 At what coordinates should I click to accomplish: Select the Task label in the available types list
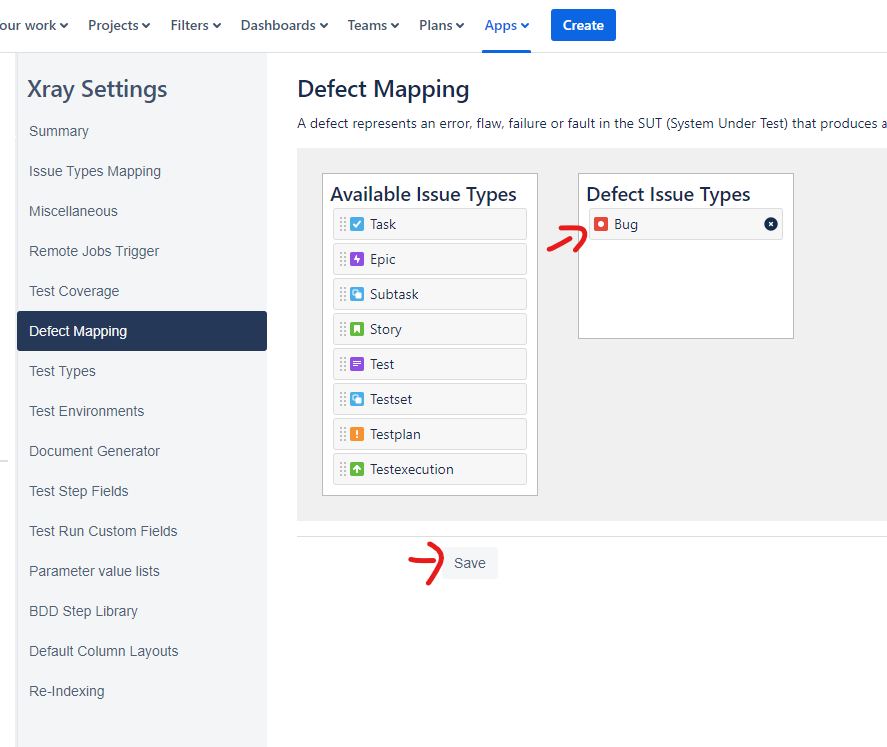click(x=383, y=224)
